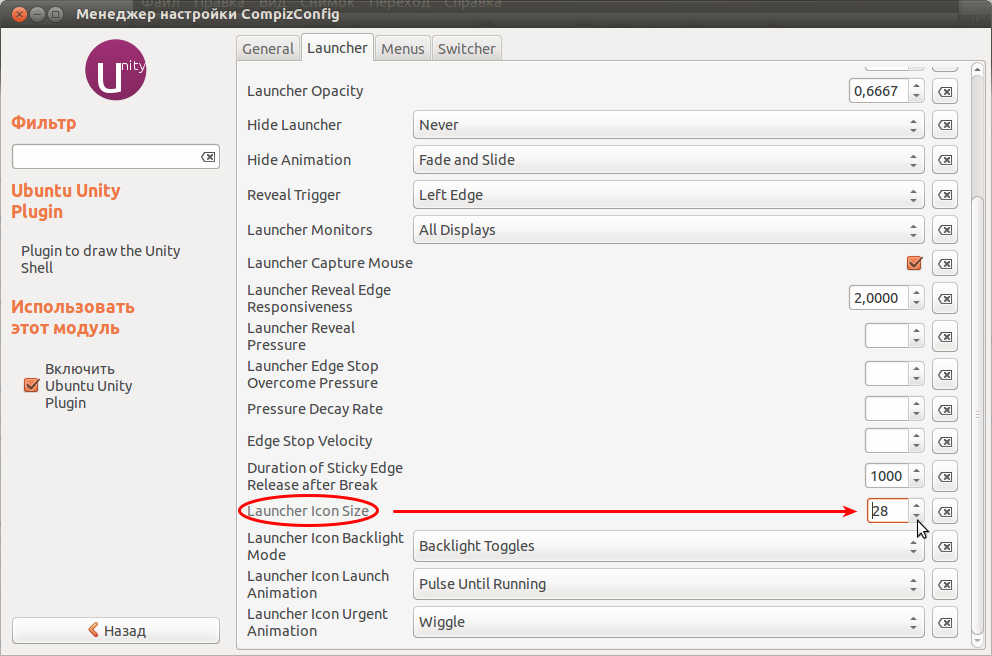Click the Launcher Reveal Pressure field
Image resolution: width=992 pixels, height=656 pixels.
[x=887, y=337]
